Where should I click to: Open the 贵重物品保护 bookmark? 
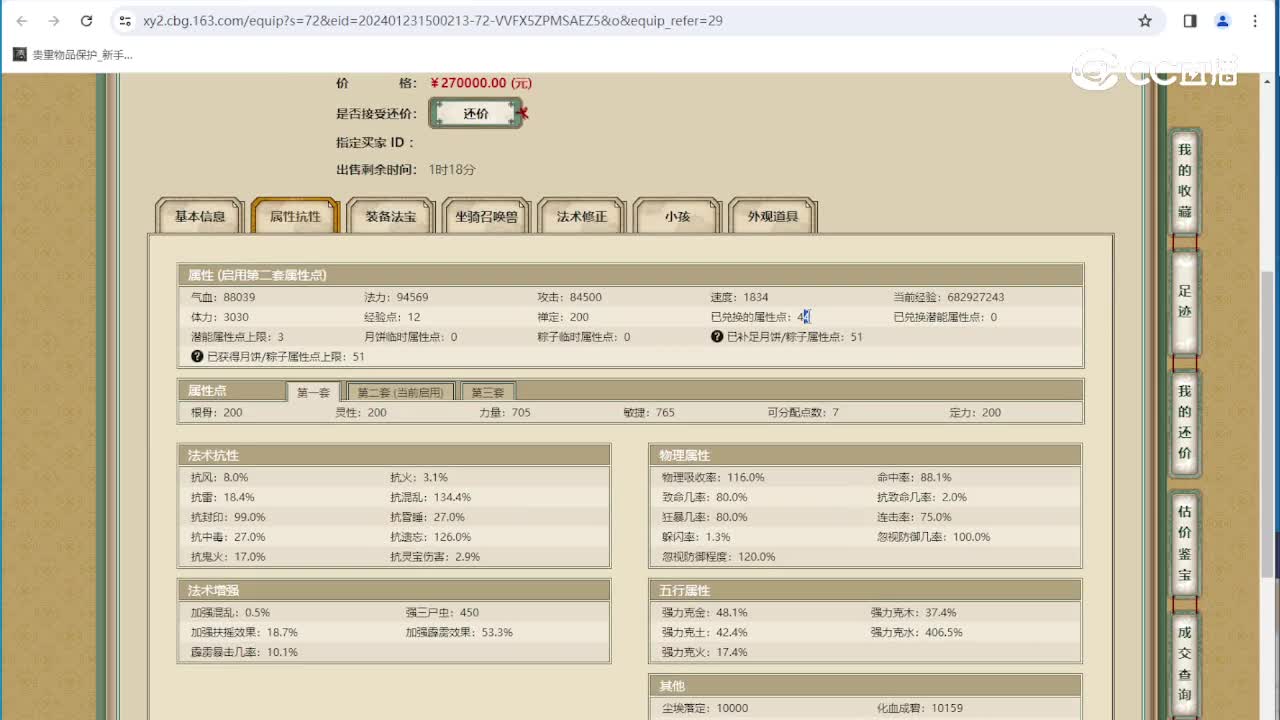(x=73, y=55)
